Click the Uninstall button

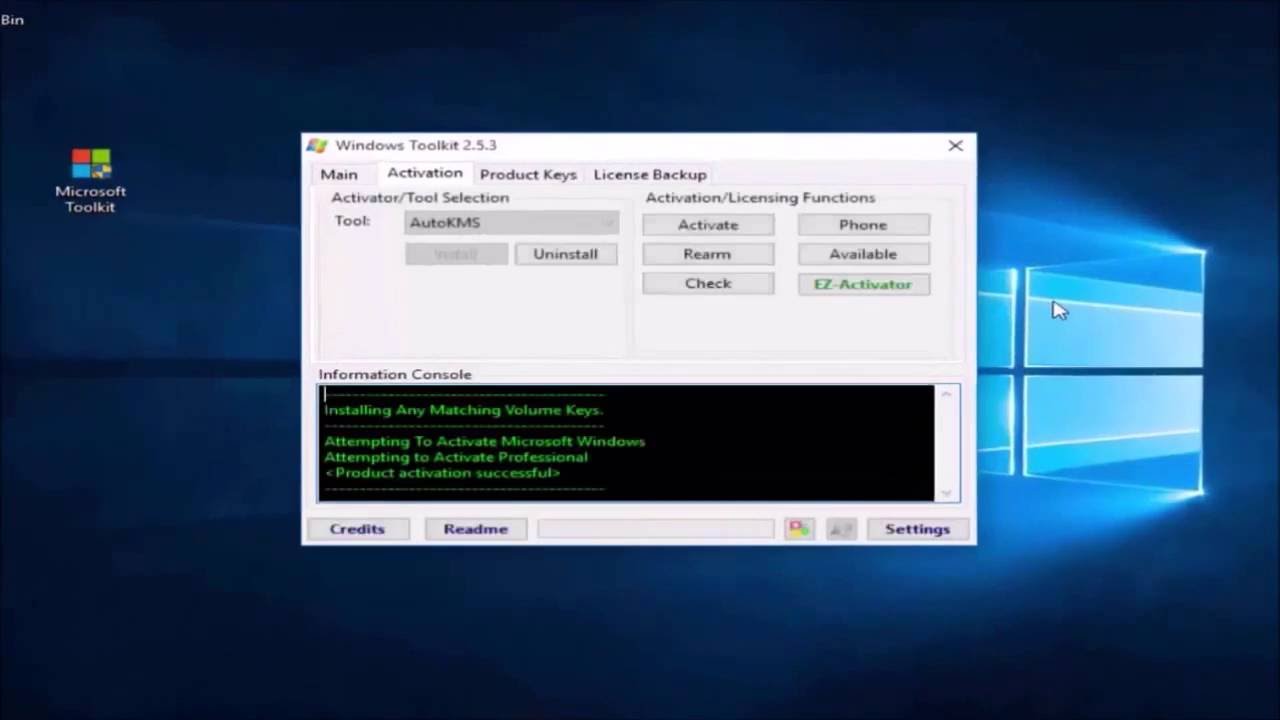click(x=566, y=254)
